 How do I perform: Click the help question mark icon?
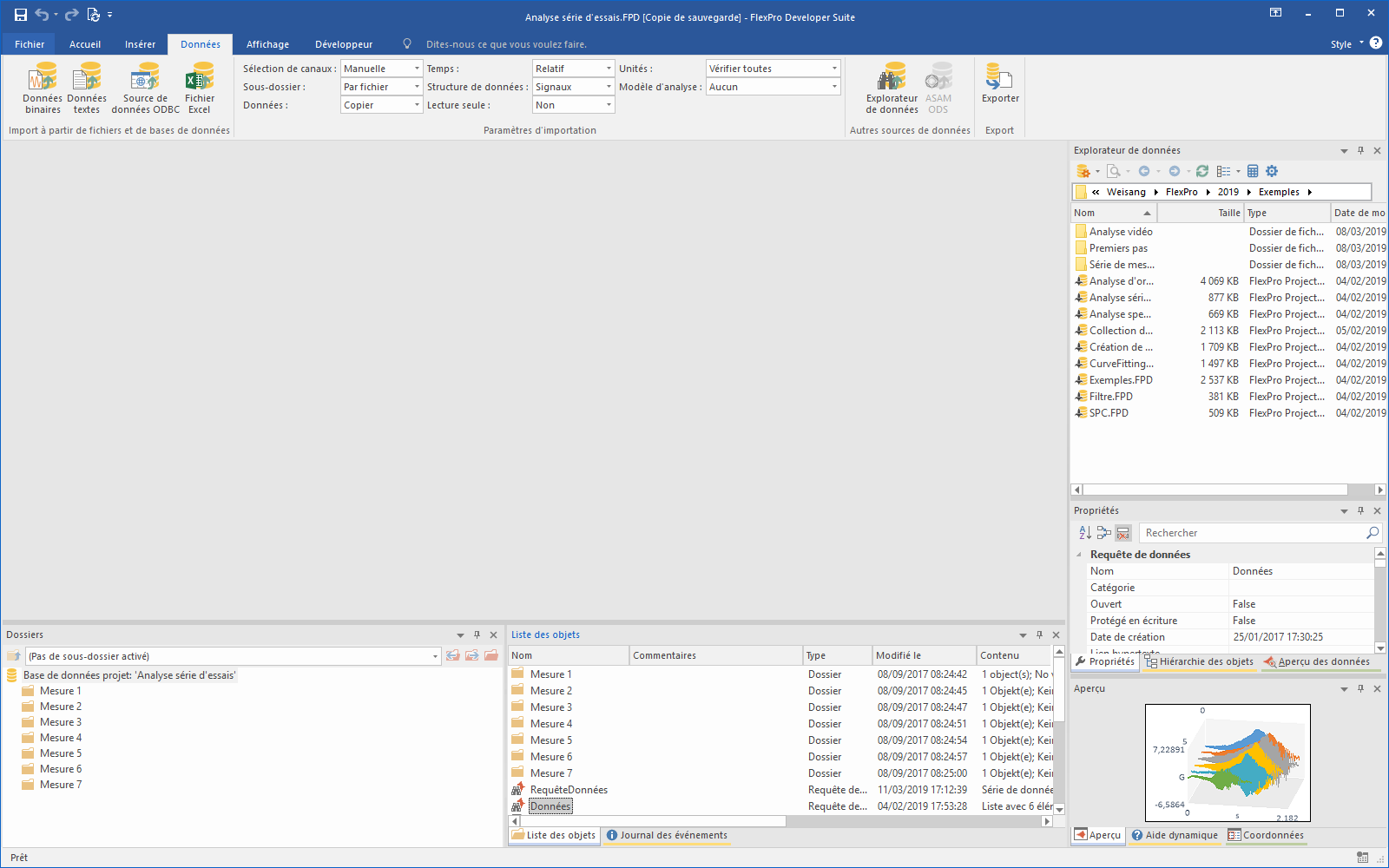[1376, 43]
